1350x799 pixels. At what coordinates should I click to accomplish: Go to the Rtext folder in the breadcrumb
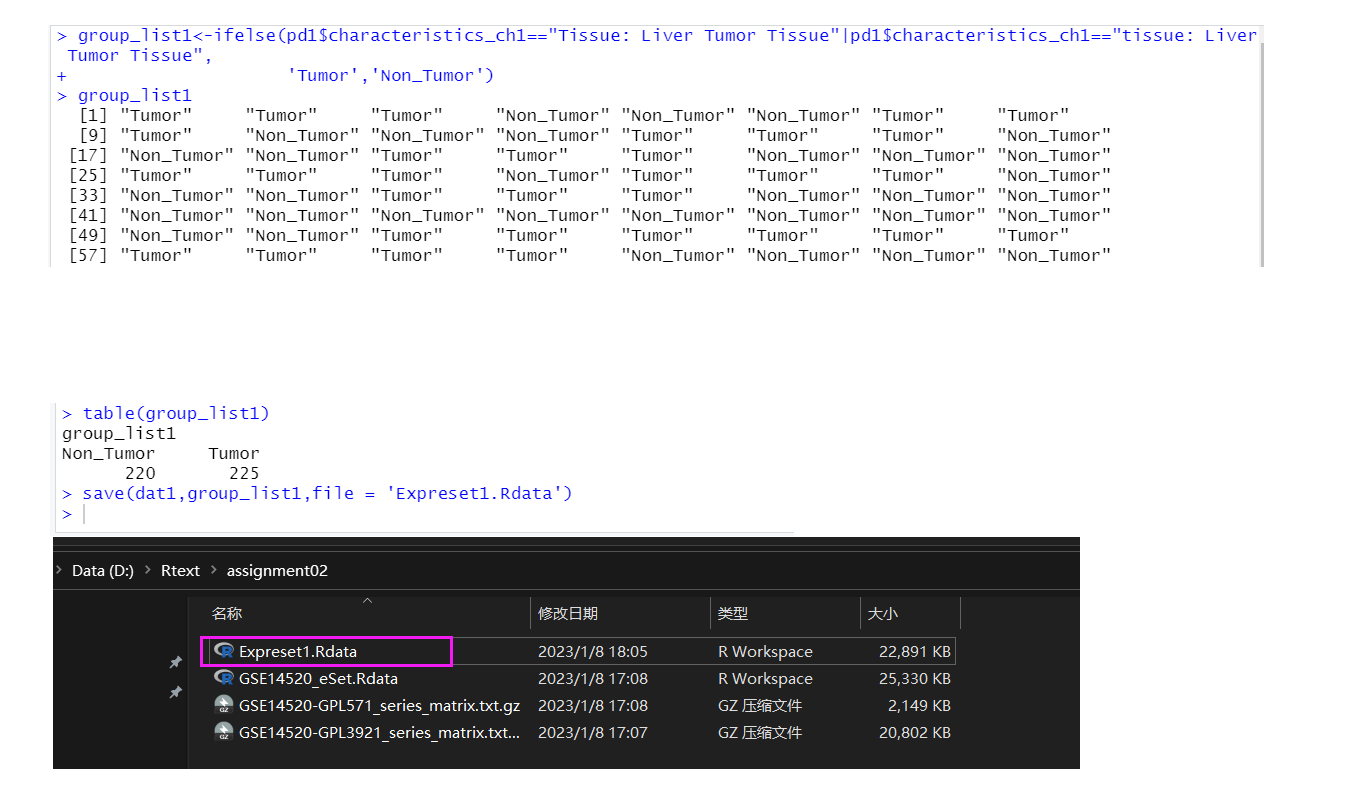click(180, 570)
